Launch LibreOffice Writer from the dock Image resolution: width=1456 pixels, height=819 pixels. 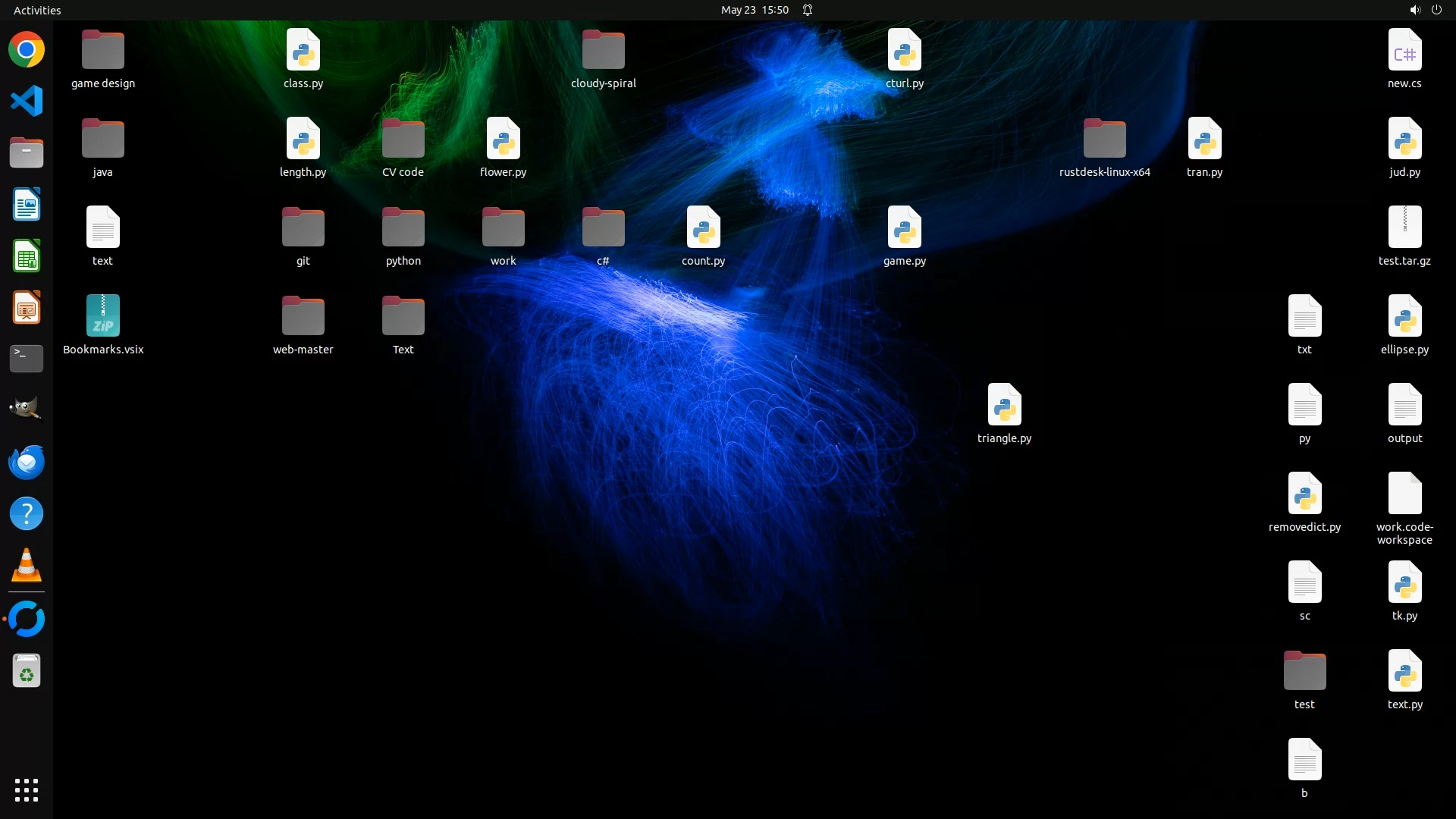pos(27,205)
